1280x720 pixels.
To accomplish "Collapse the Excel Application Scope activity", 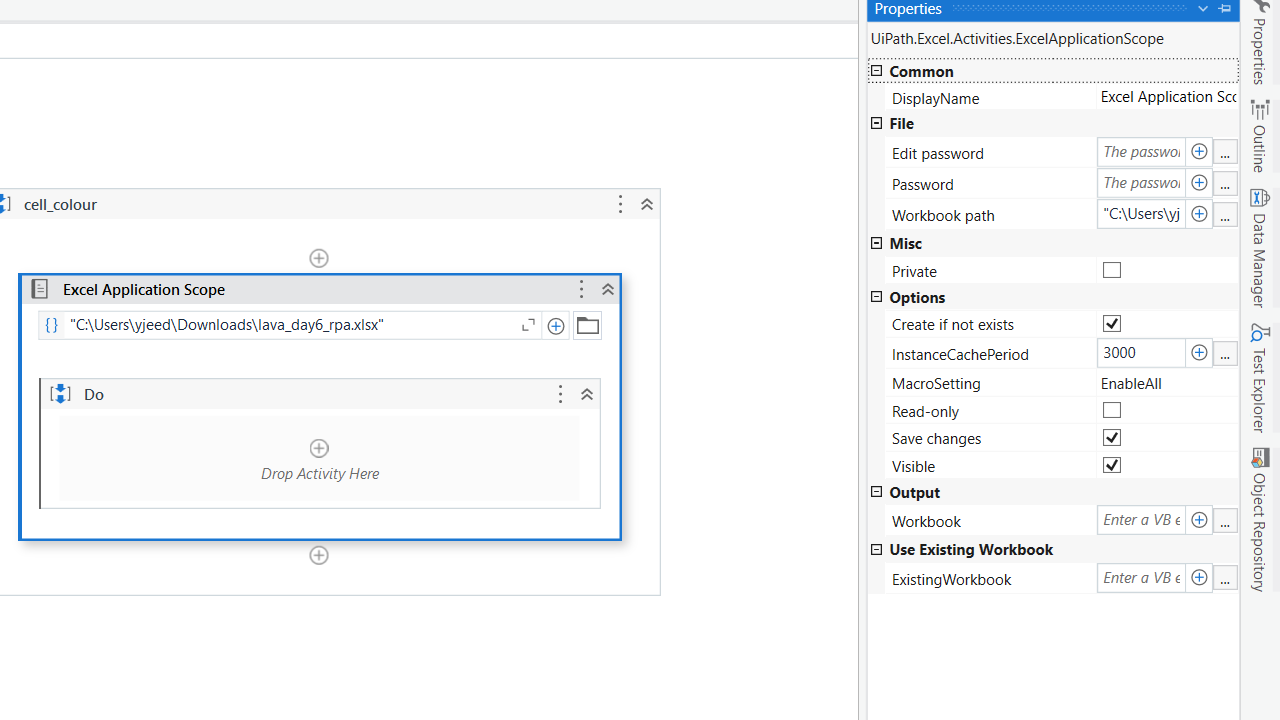I will 608,289.
